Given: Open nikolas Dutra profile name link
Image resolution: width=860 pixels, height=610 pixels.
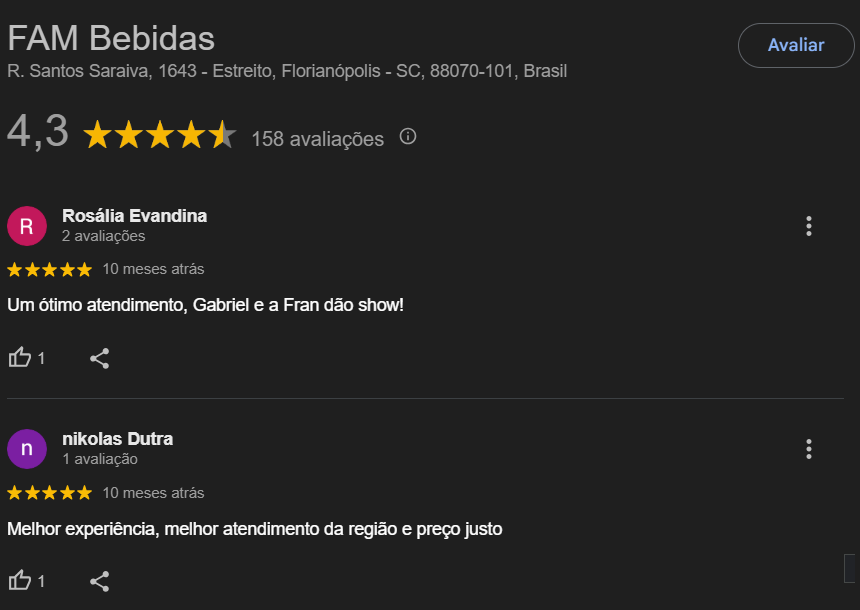Looking at the screenshot, I should 117,439.
